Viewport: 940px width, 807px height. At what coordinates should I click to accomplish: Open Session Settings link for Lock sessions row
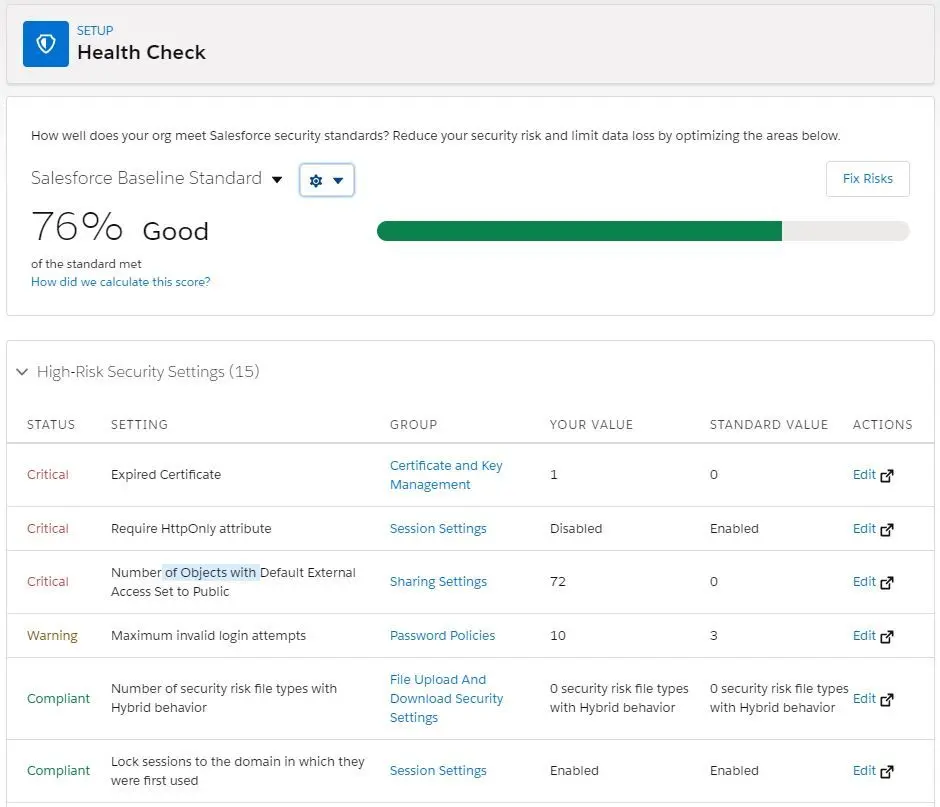(x=438, y=770)
